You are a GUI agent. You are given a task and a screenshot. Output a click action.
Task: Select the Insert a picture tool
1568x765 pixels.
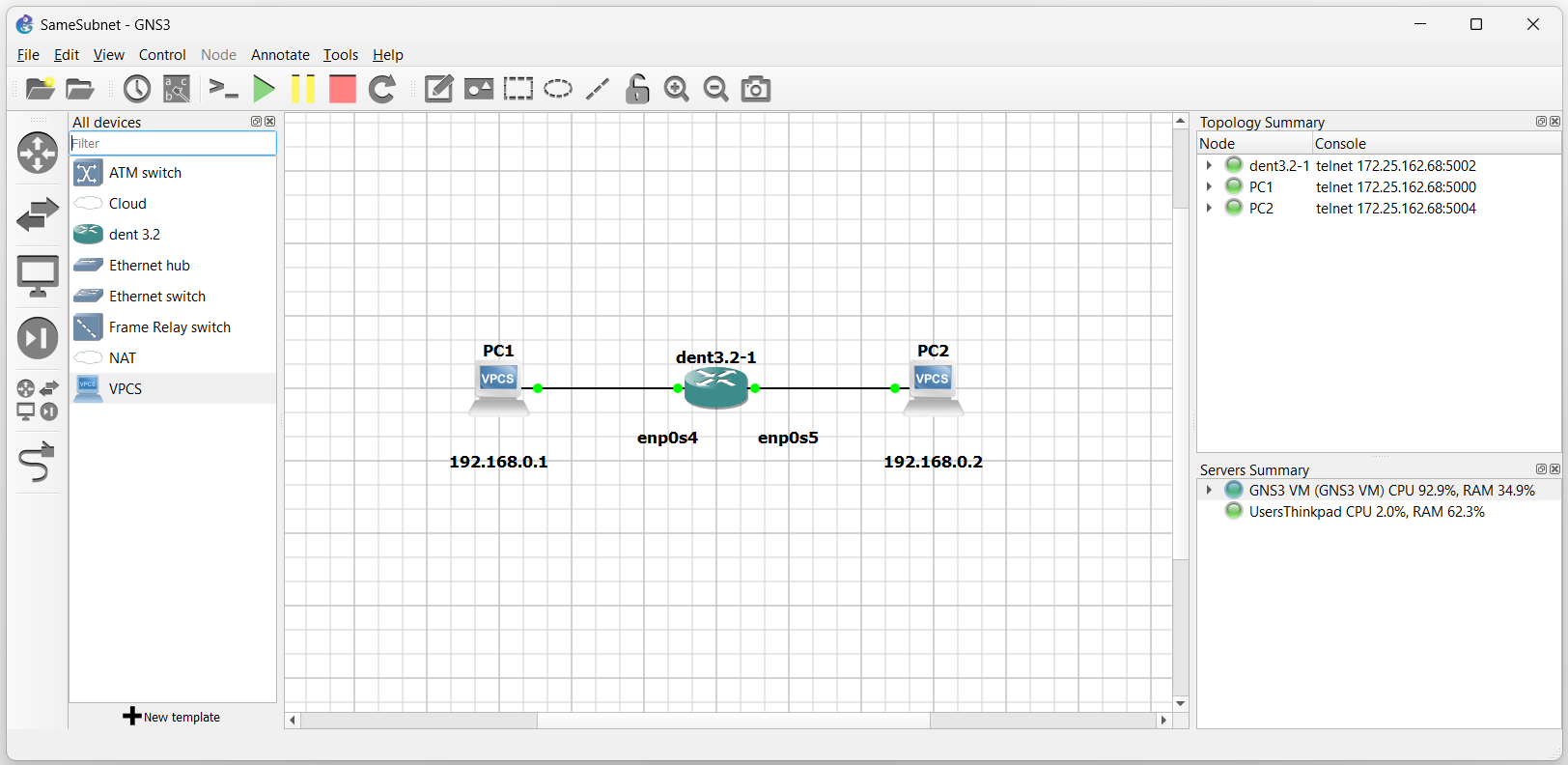(x=479, y=89)
